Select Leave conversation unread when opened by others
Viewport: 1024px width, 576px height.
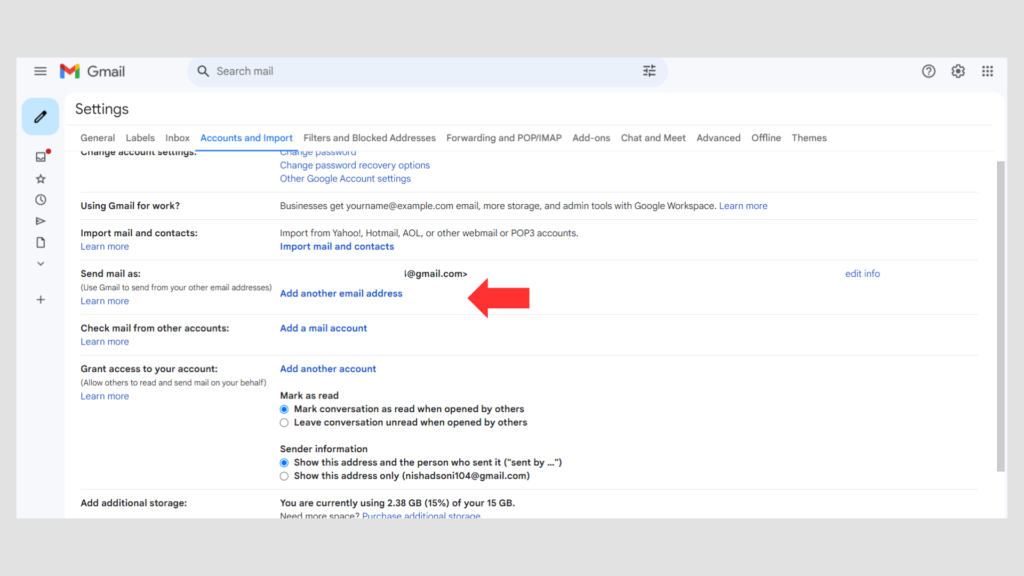(284, 423)
